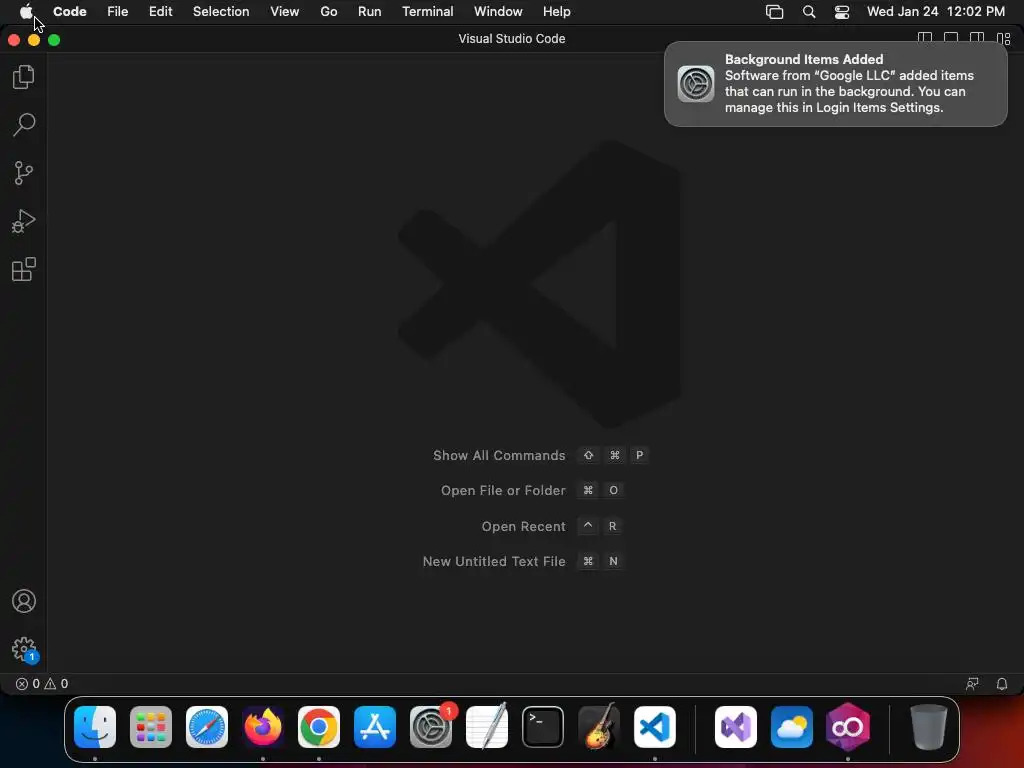This screenshot has height=768, width=1024.
Task: Open the Manage gear menu
Action: coord(25,650)
